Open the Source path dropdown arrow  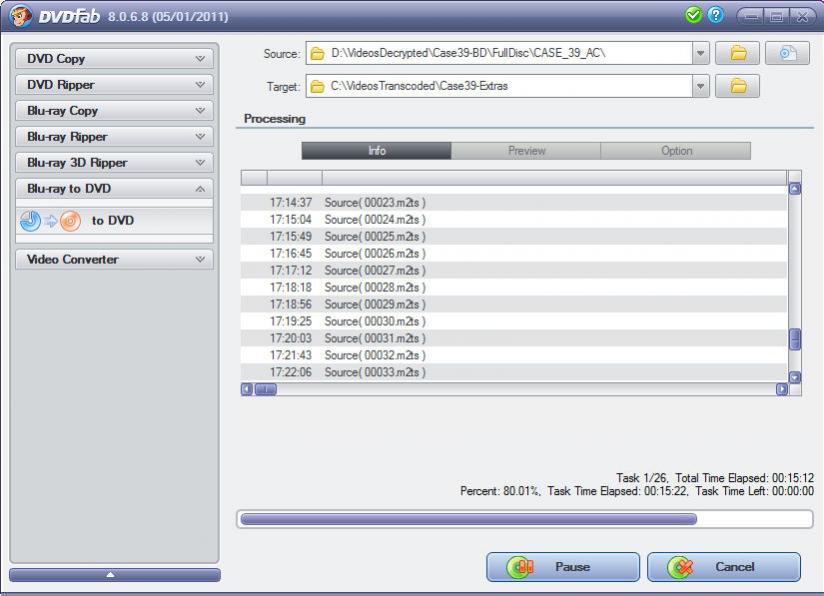coord(701,53)
